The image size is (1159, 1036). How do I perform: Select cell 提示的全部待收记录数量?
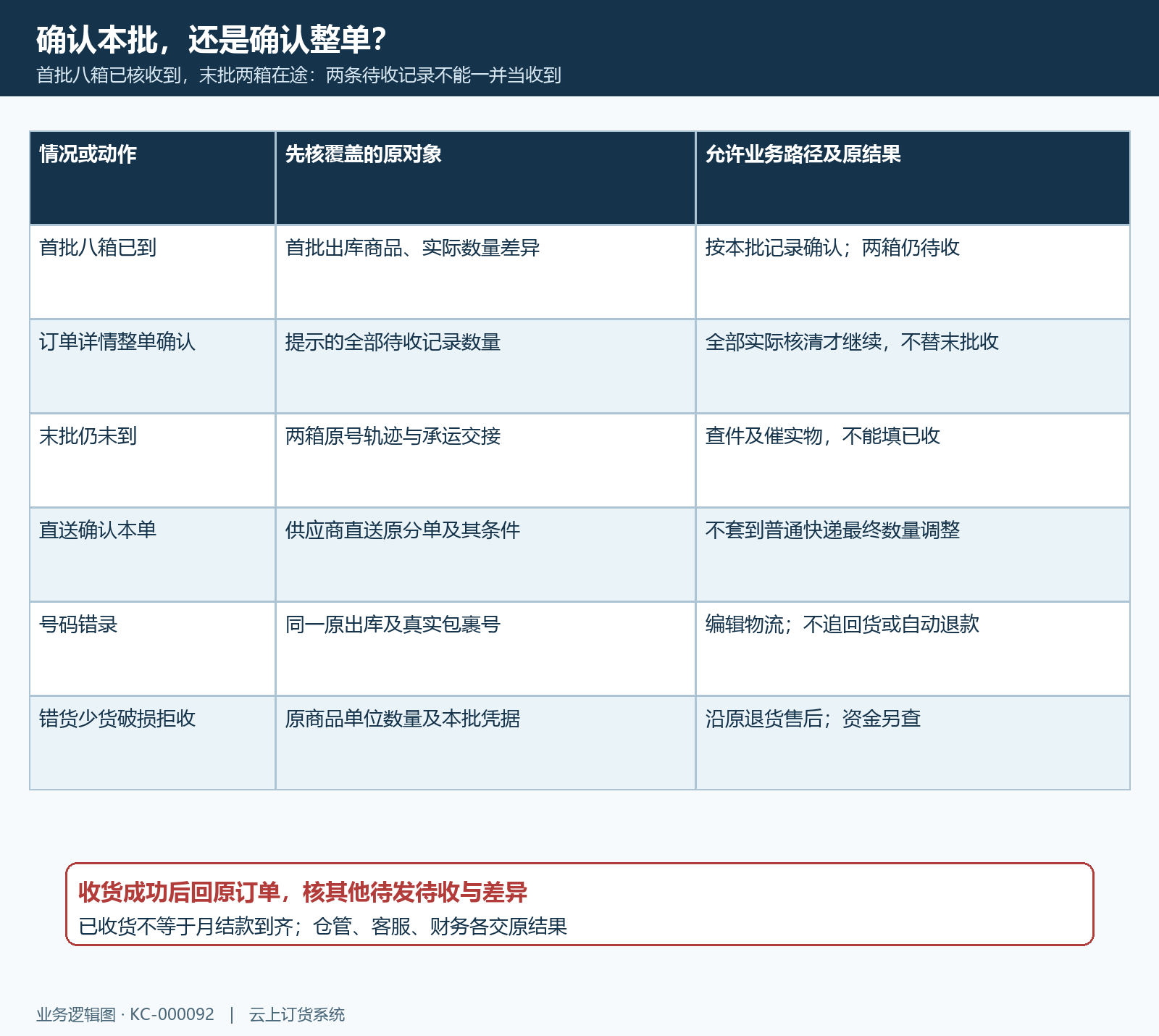485,366
